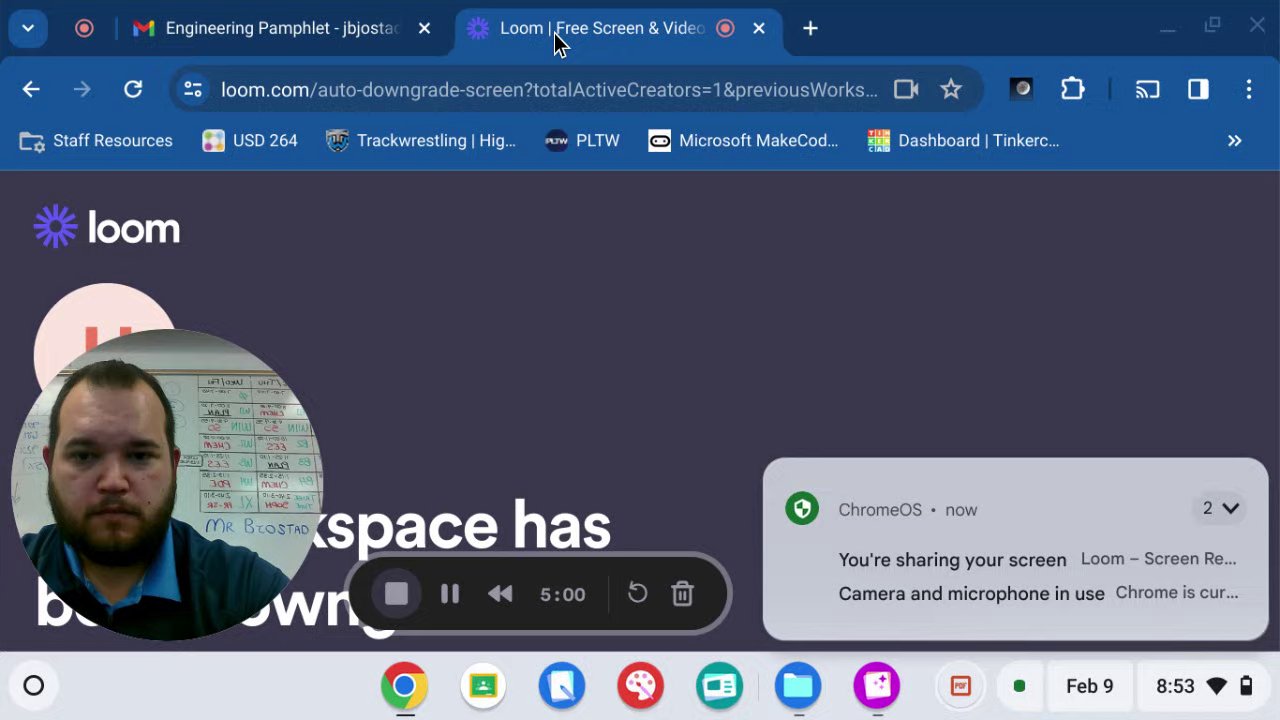Pause the Loom recording
The image size is (1280, 720).
coord(449,594)
